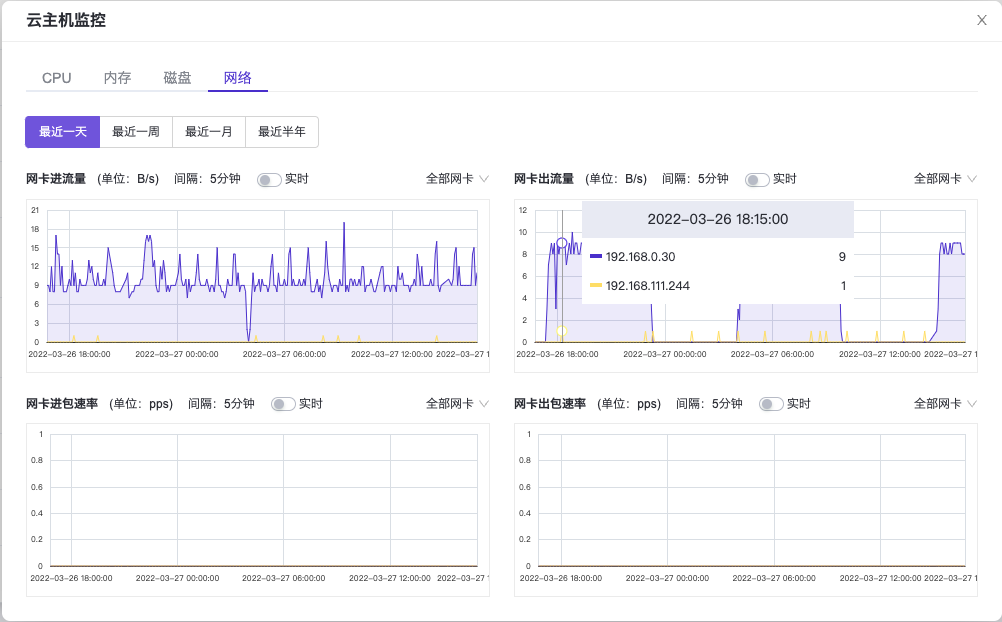Show data for 最近半年
This screenshot has width=1002, height=622.
282,131
